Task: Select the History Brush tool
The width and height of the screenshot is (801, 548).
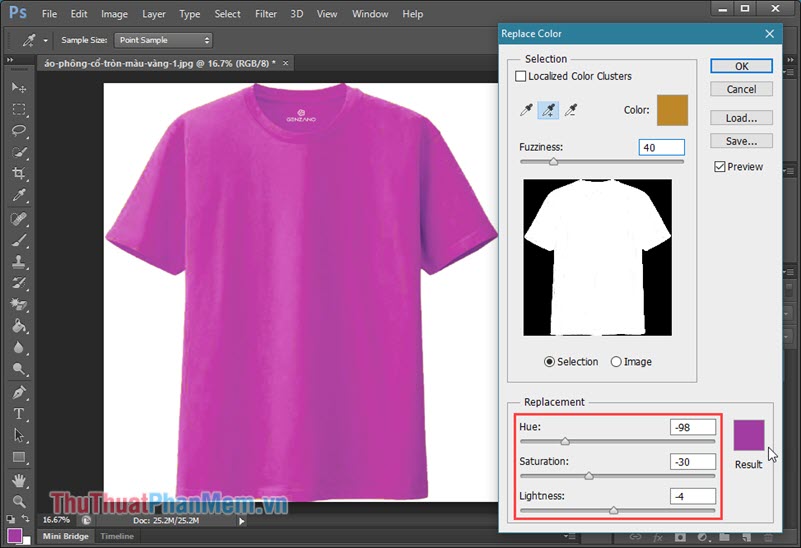Action: tap(18, 283)
